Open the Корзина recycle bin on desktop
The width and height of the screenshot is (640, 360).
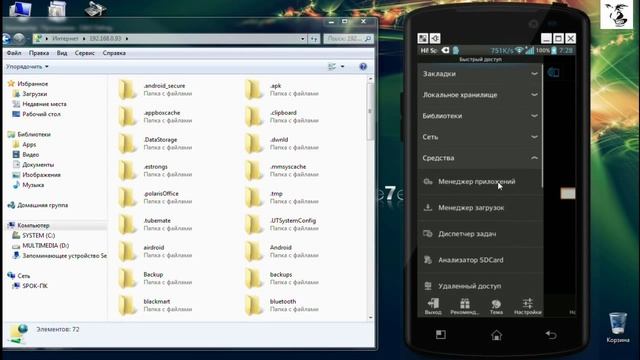618,327
